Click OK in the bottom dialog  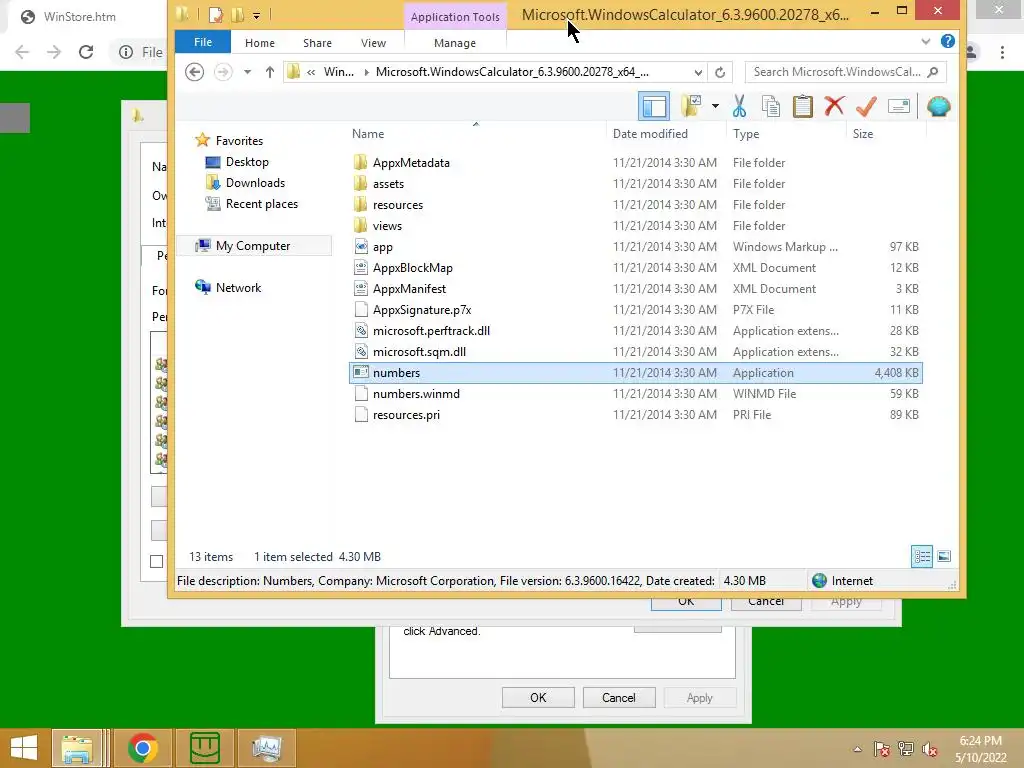point(538,697)
